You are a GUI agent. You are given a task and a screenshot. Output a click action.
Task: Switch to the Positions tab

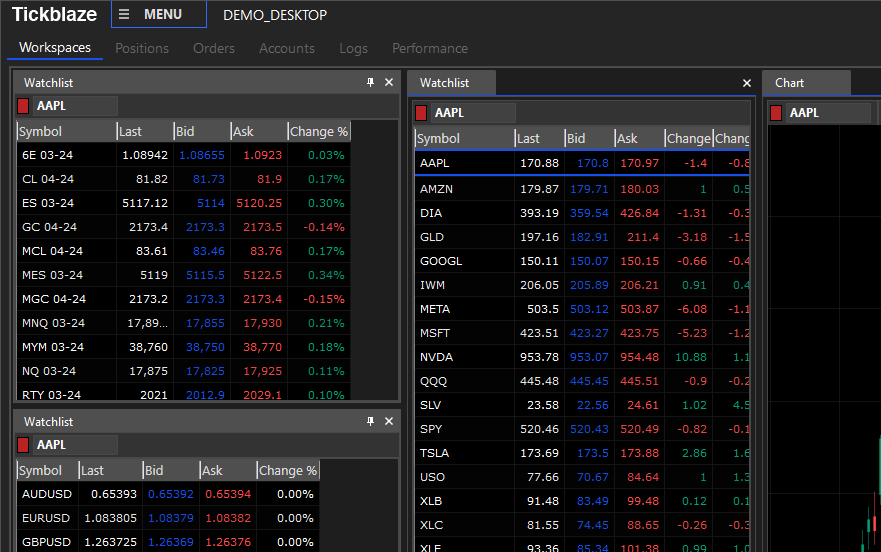(x=142, y=48)
